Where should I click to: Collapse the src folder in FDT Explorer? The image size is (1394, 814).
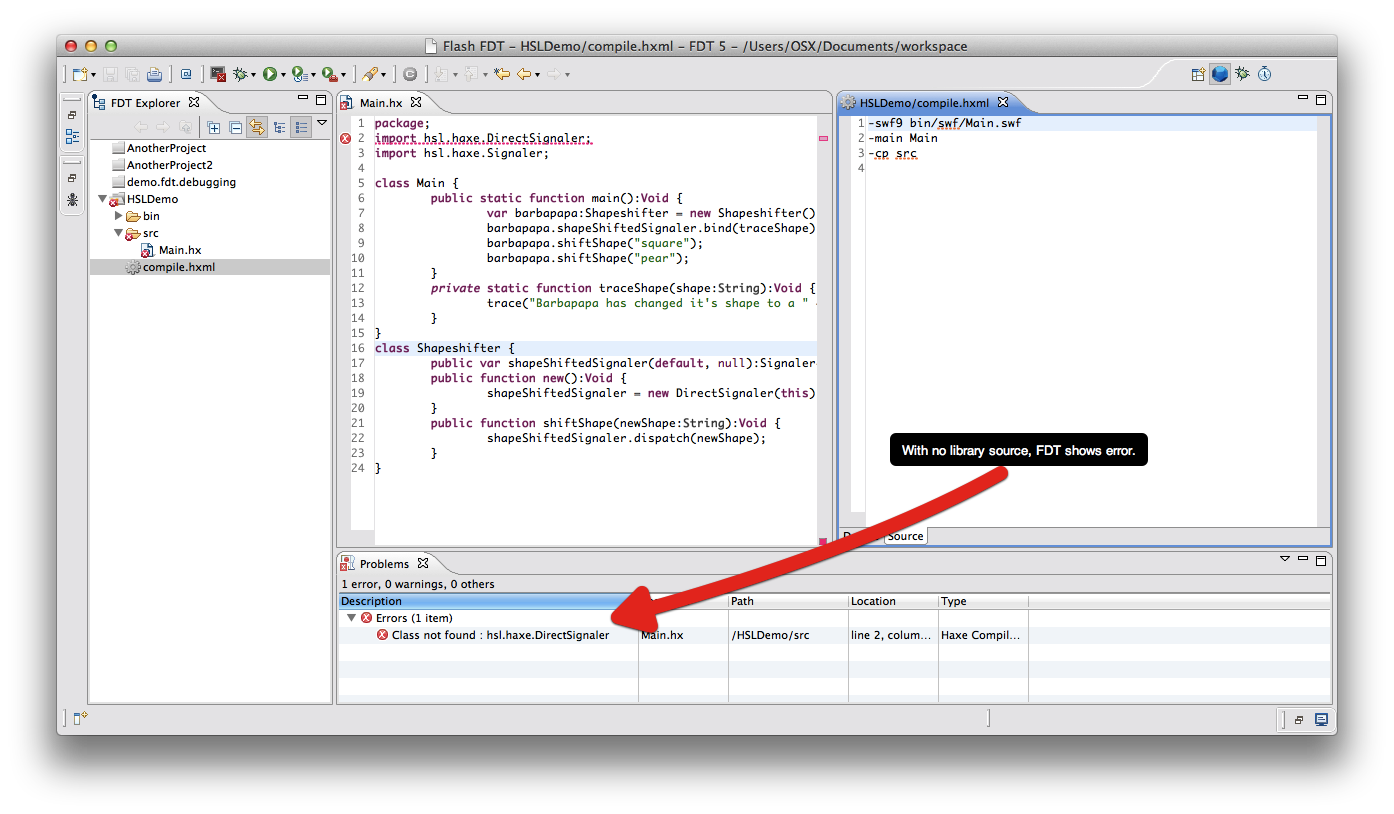pyautogui.click(x=119, y=233)
